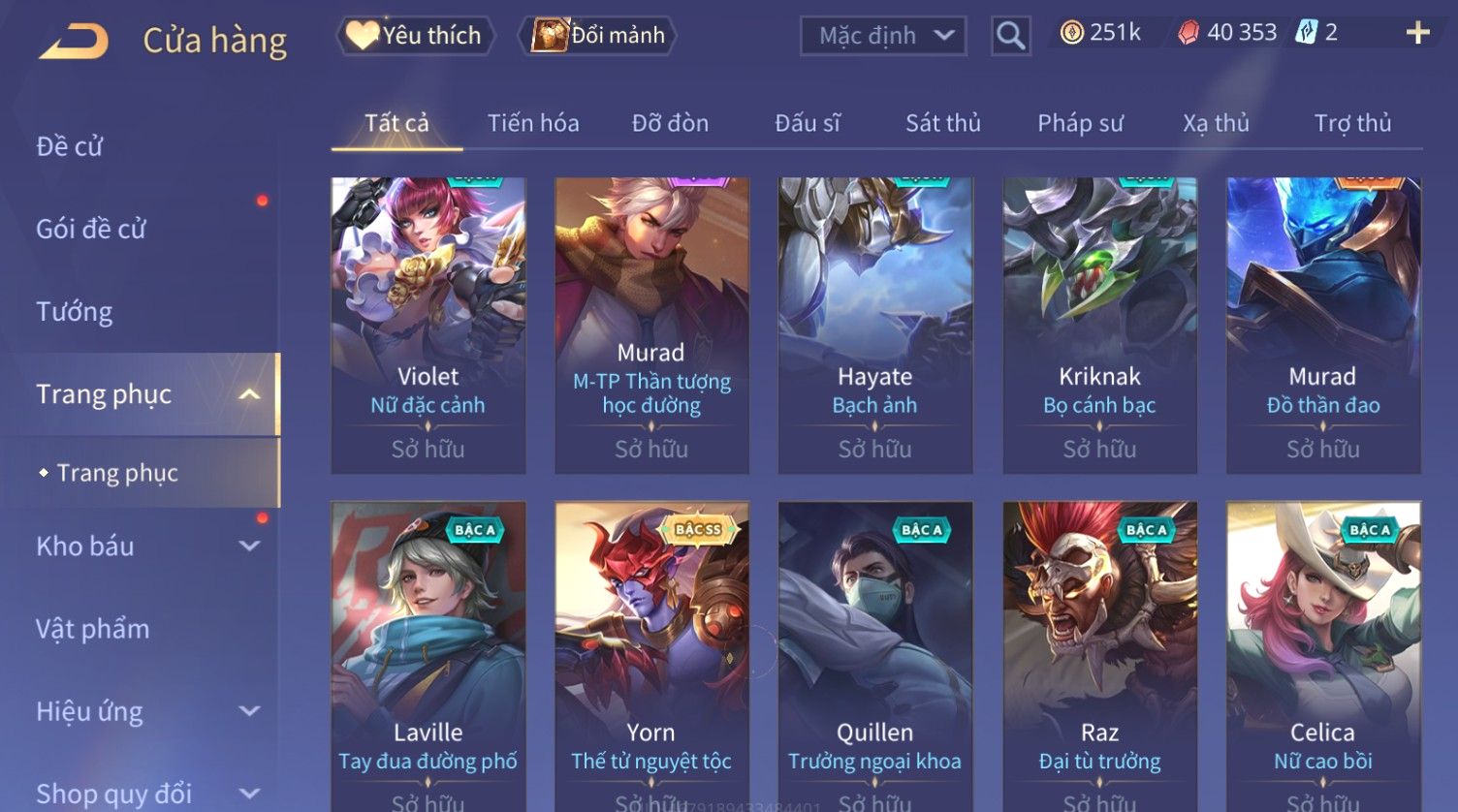1458x812 pixels.
Task: Tap the back arrow icon
Action: click(x=74, y=41)
